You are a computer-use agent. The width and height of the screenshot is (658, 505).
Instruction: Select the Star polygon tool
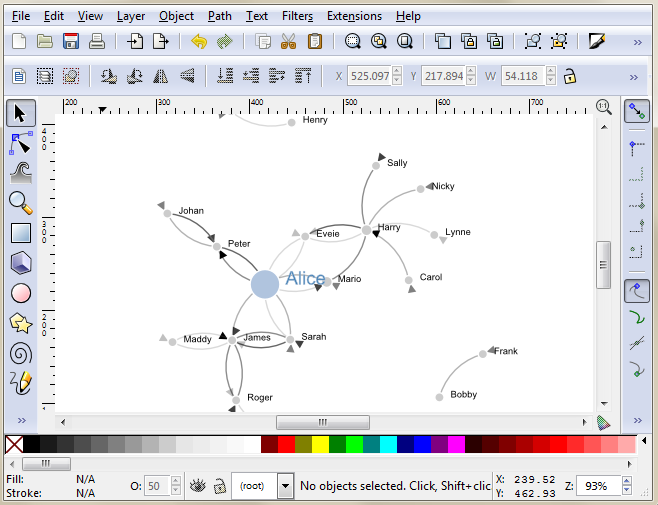[21, 323]
